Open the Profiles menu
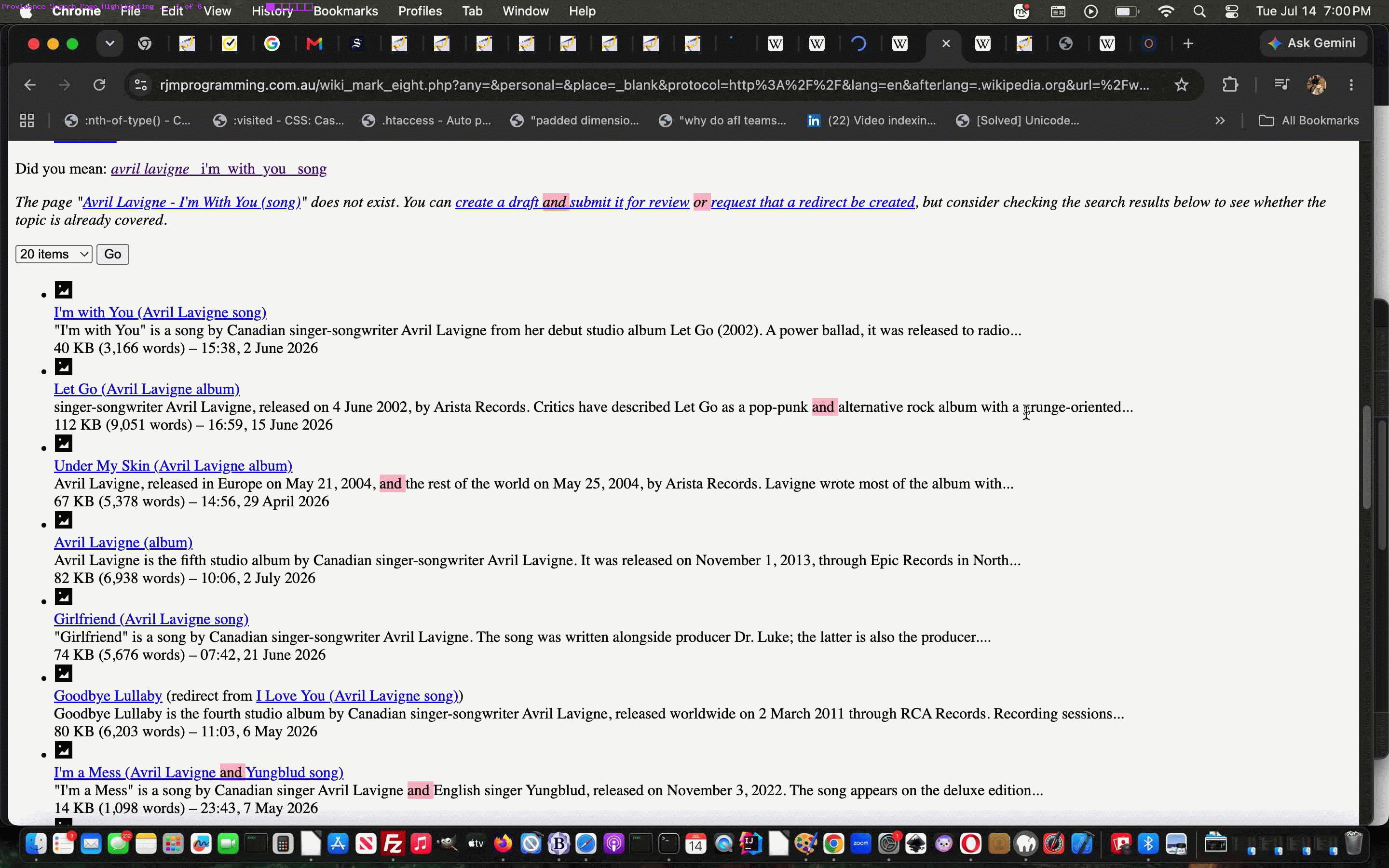The width and height of the screenshot is (1389, 868). [x=420, y=12]
